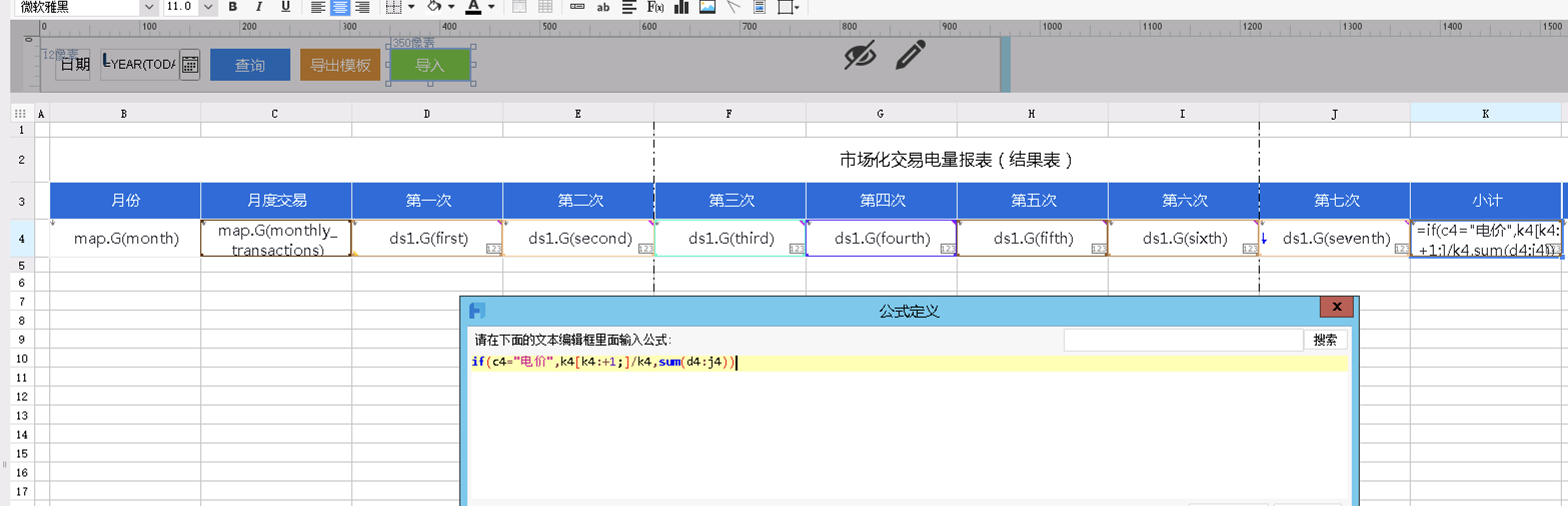
Task: Apply cell border style
Action: pyautogui.click(x=394, y=6)
